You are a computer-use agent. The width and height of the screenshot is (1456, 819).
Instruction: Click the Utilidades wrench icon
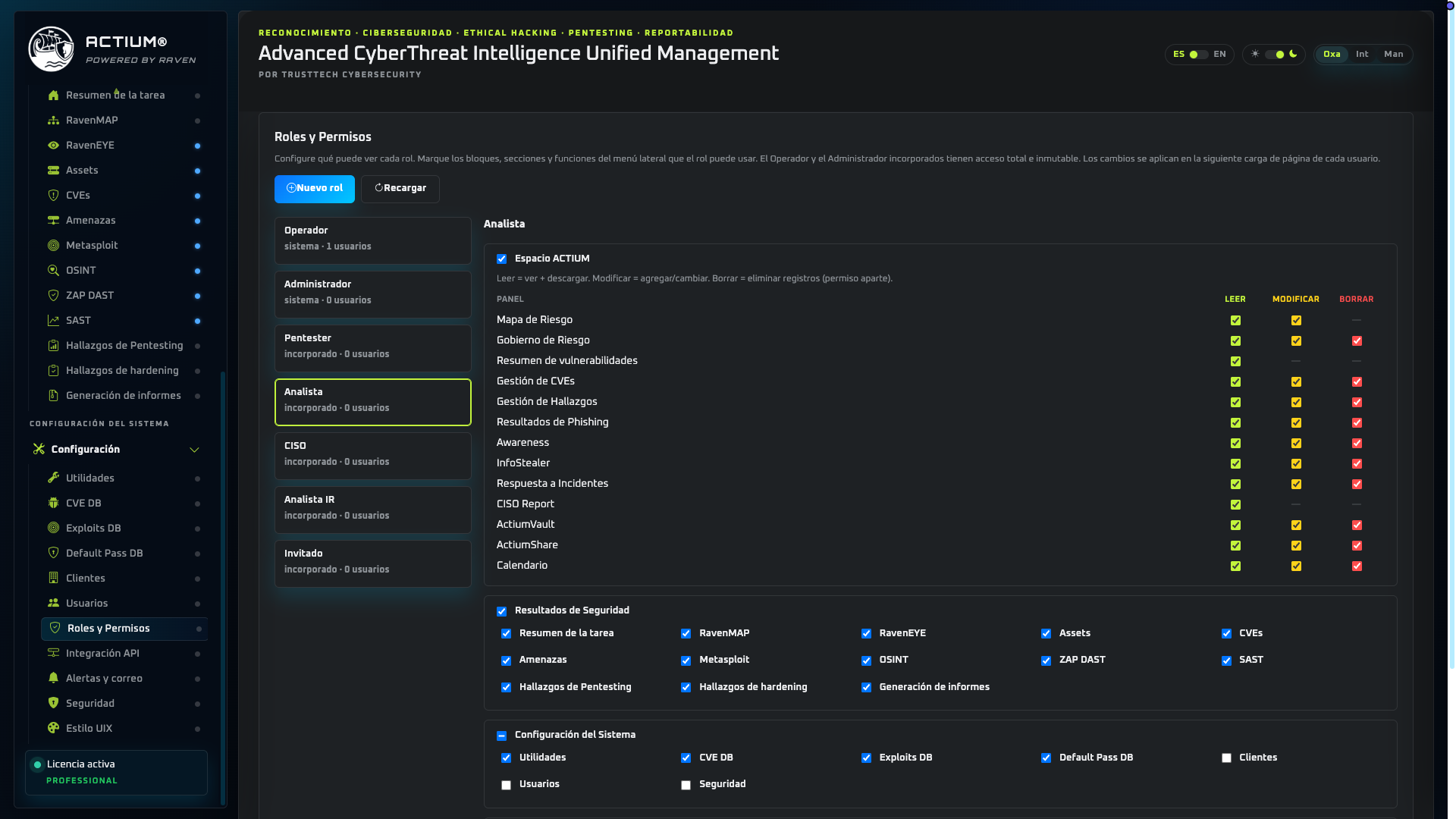coord(53,479)
